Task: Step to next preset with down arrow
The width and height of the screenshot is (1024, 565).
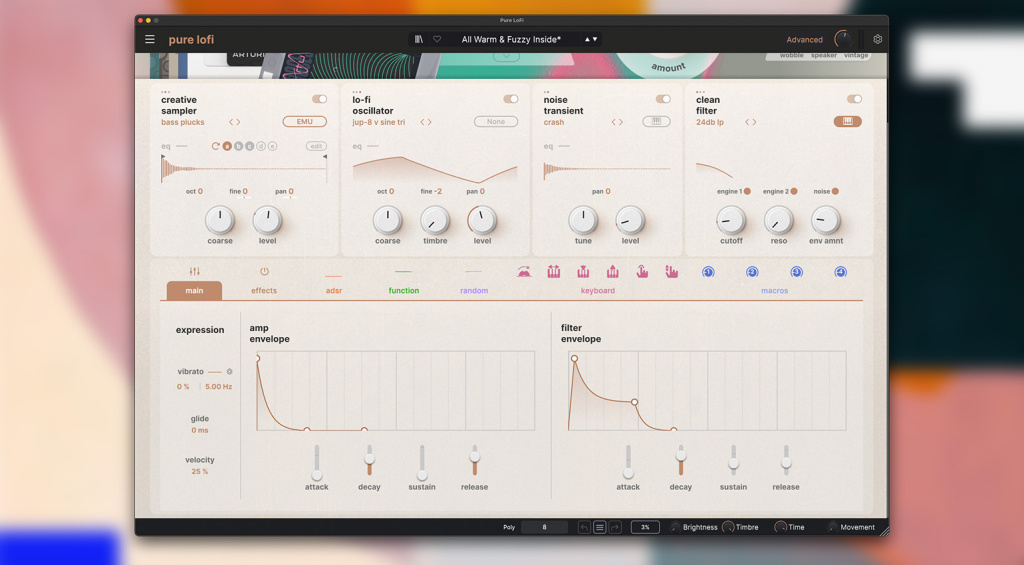Action: point(595,39)
